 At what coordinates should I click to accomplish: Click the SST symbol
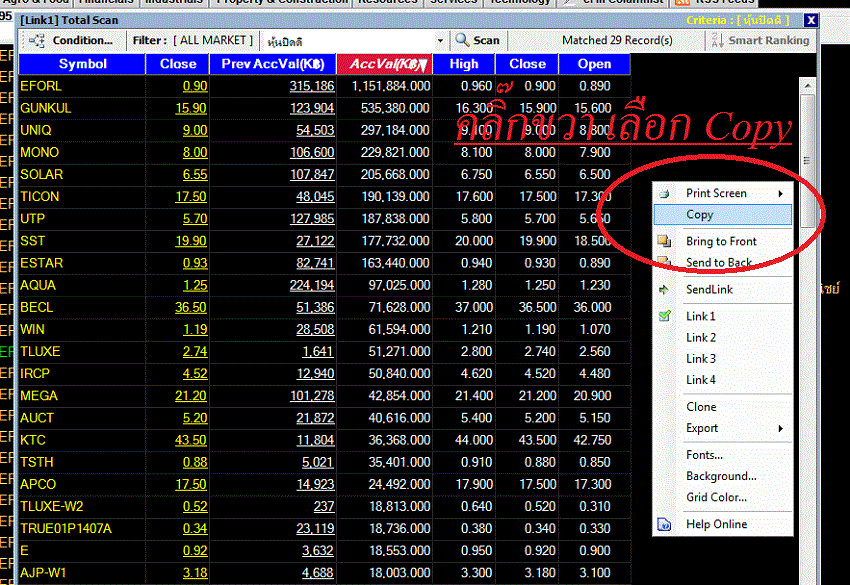33,241
